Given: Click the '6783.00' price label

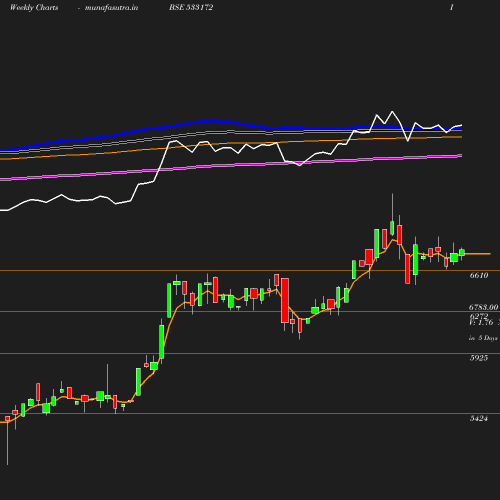Looking at the screenshot, I should tap(484, 307).
